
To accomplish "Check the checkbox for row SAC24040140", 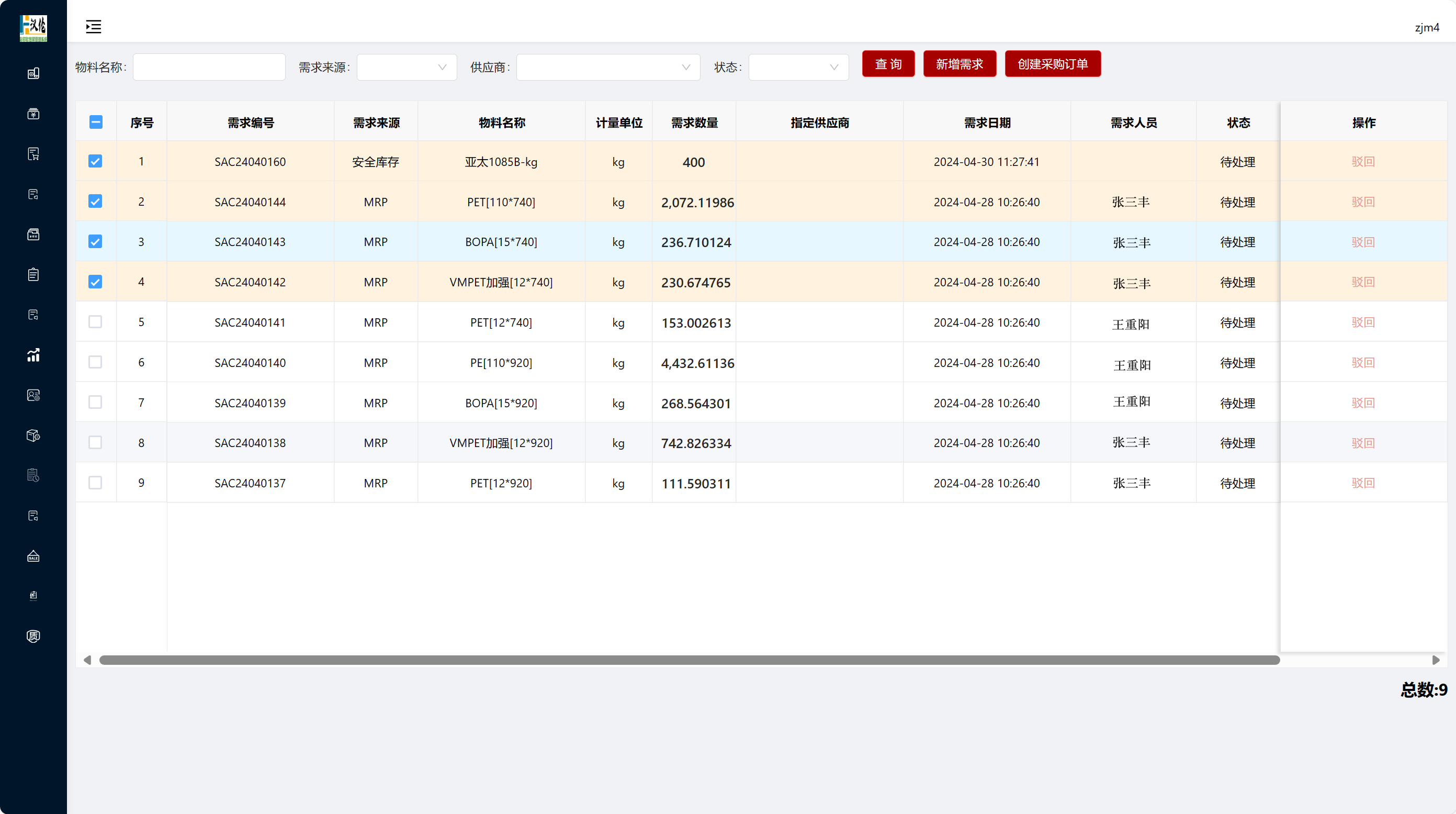I will pos(95,362).
